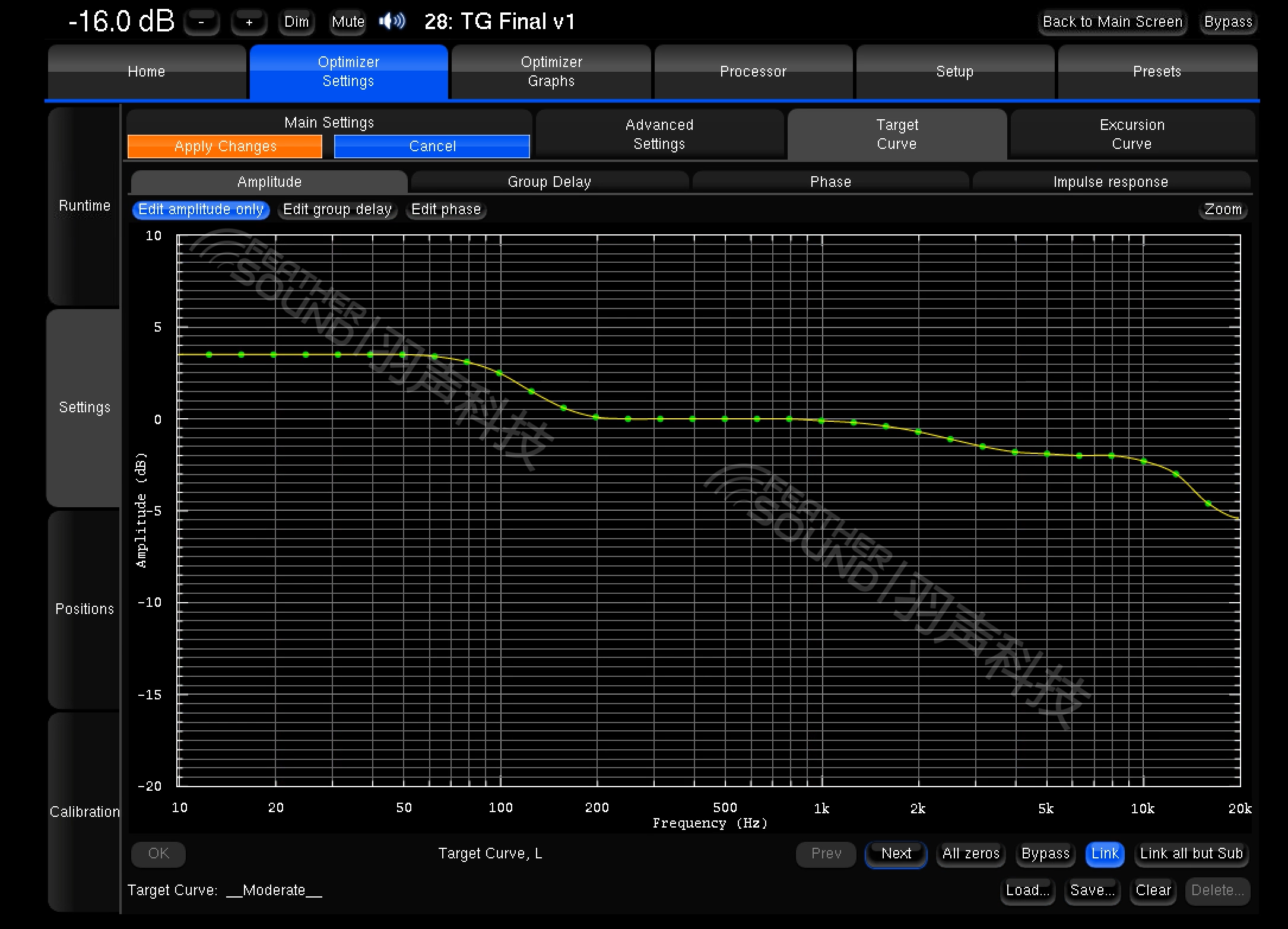Open the Load... curve dialog
The width and height of the screenshot is (1288, 929).
[x=1027, y=890]
